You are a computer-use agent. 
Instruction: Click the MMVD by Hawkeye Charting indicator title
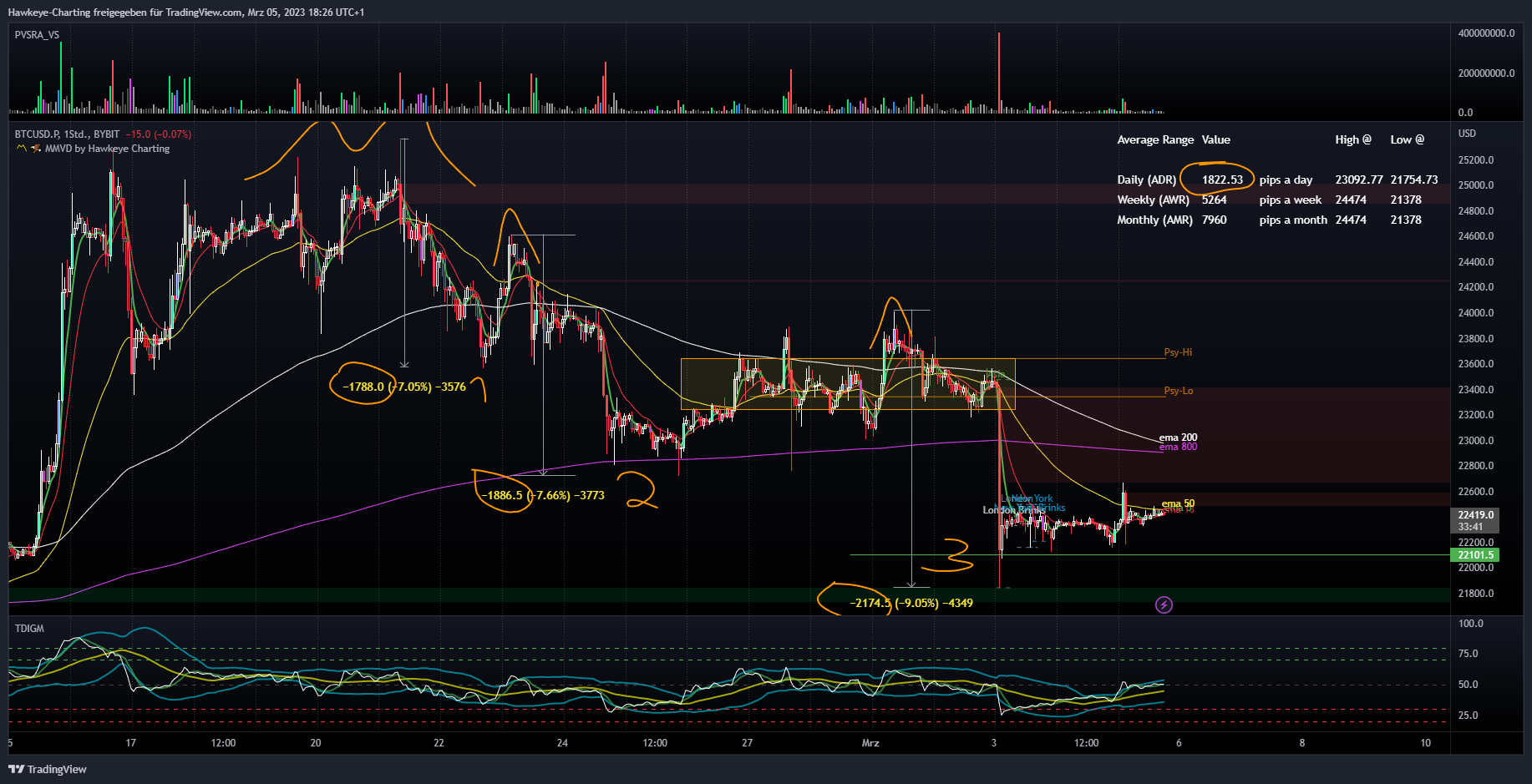click(107, 149)
